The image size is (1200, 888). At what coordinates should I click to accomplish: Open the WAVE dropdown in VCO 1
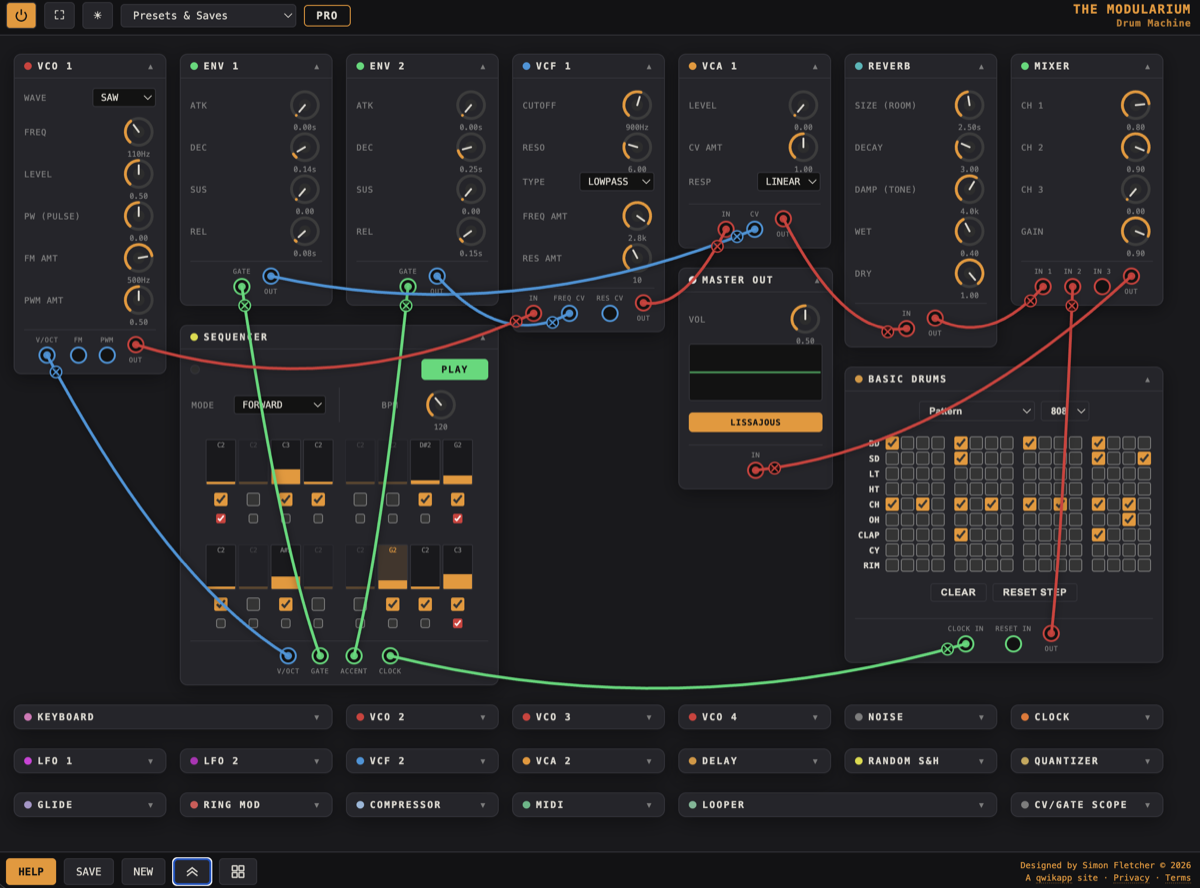click(x=123, y=97)
